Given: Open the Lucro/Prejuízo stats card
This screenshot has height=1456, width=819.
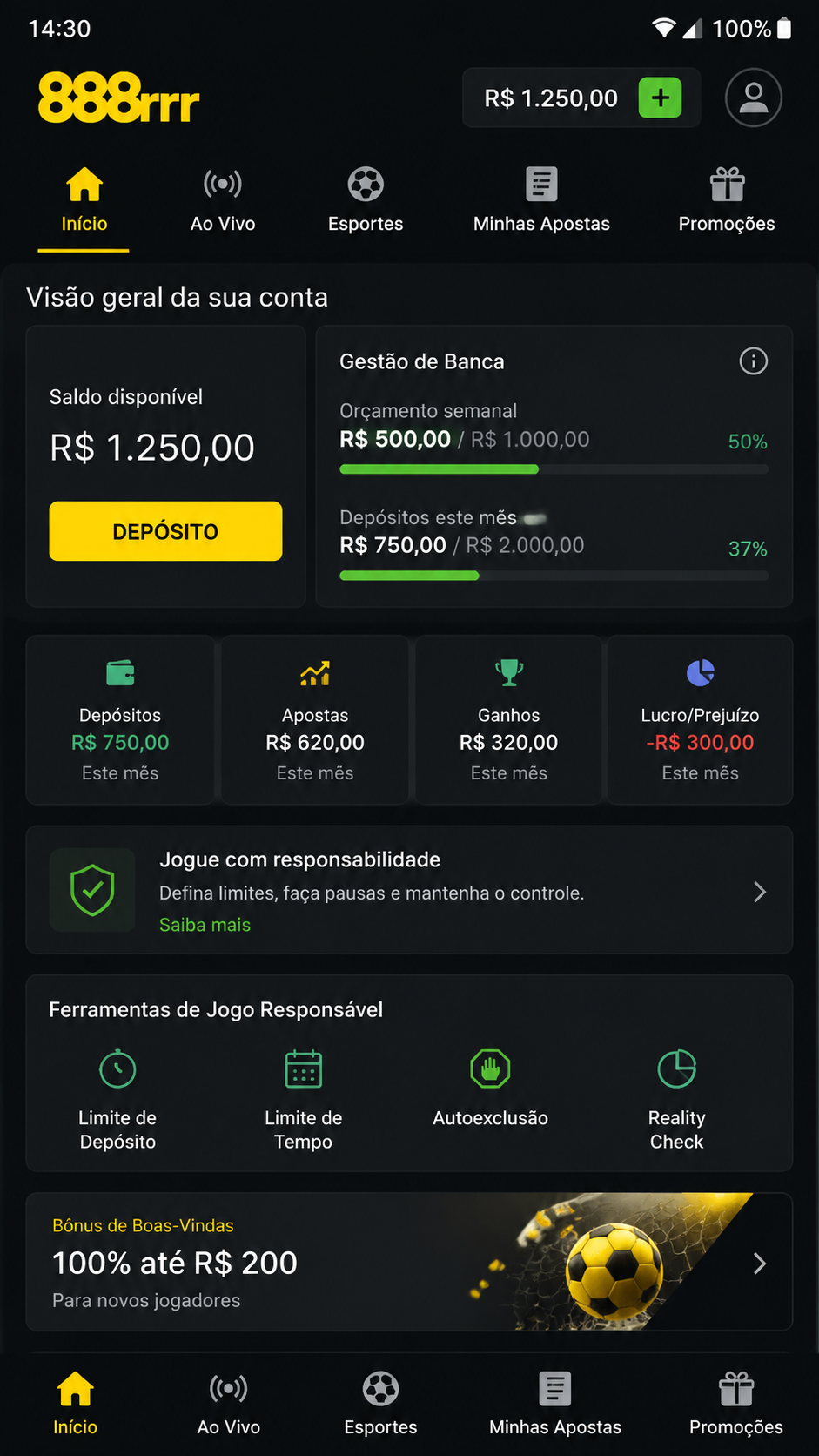Looking at the screenshot, I should click(700, 719).
